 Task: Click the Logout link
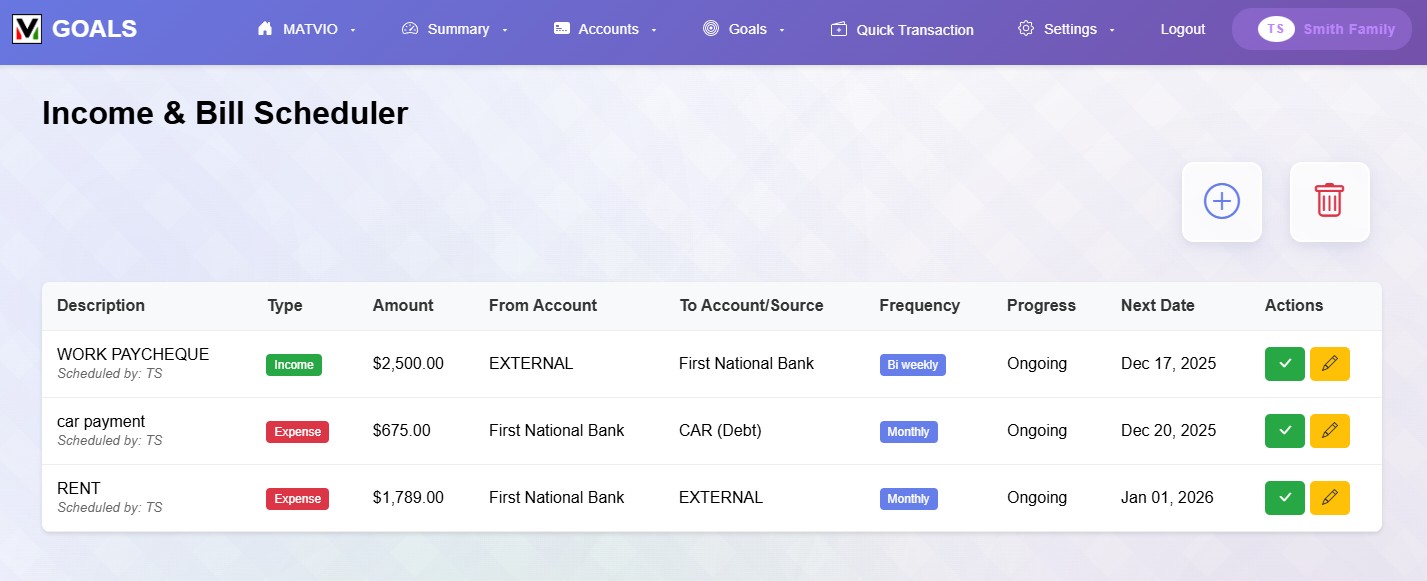pyautogui.click(x=1182, y=29)
